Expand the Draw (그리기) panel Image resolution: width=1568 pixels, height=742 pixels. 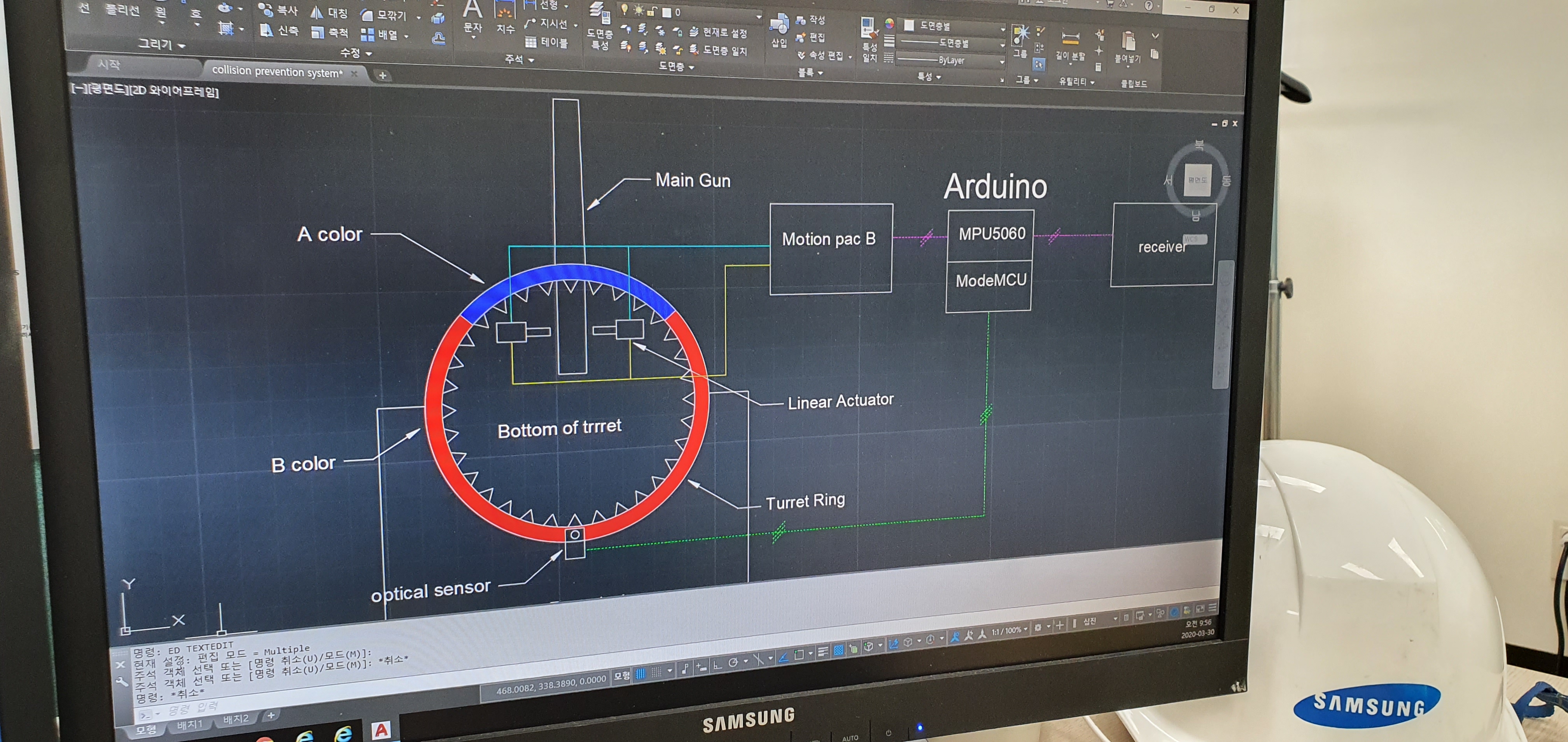pyautogui.click(x=161, y=44)
